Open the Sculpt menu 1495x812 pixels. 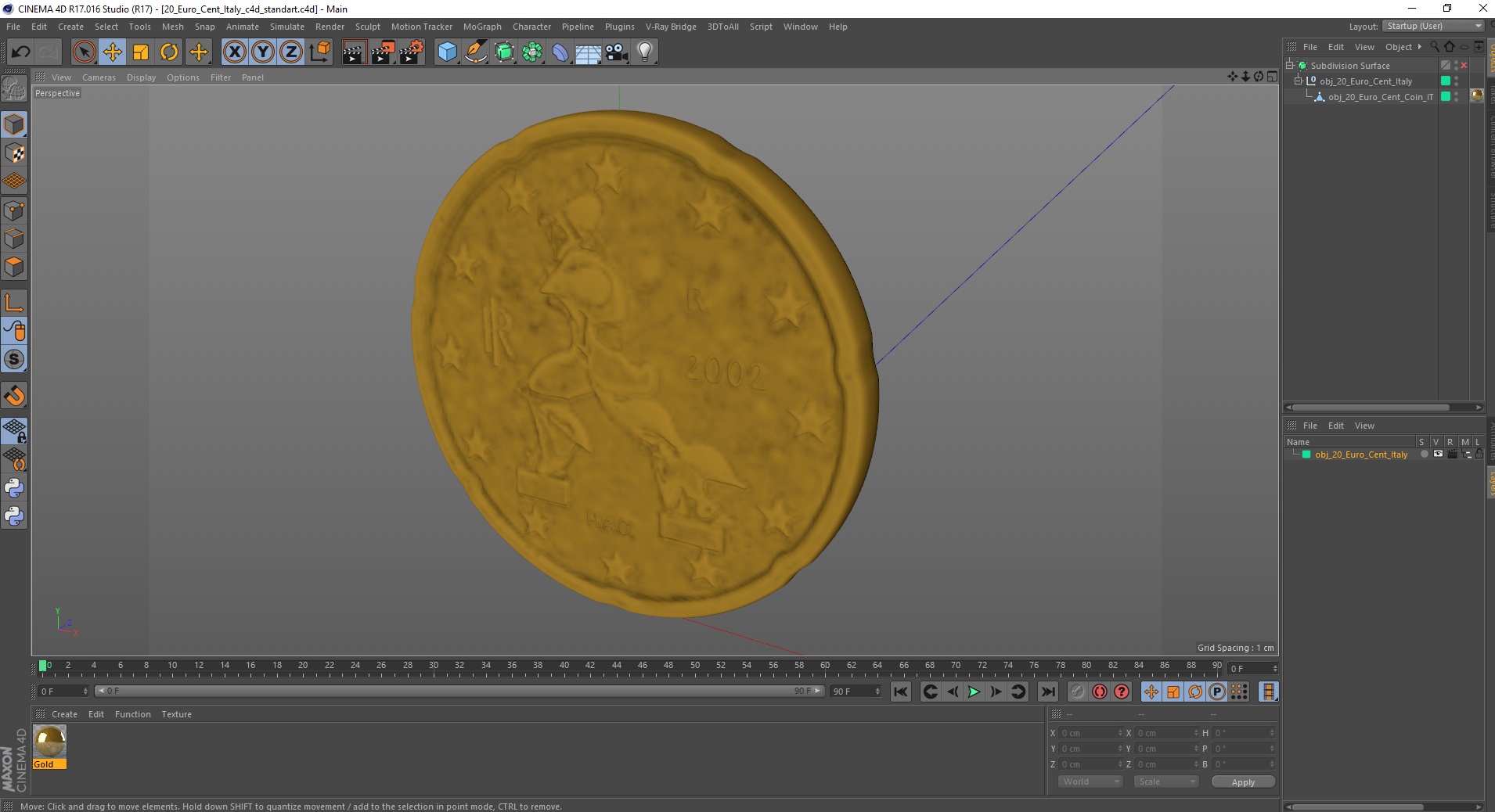[x=367, y=27]
